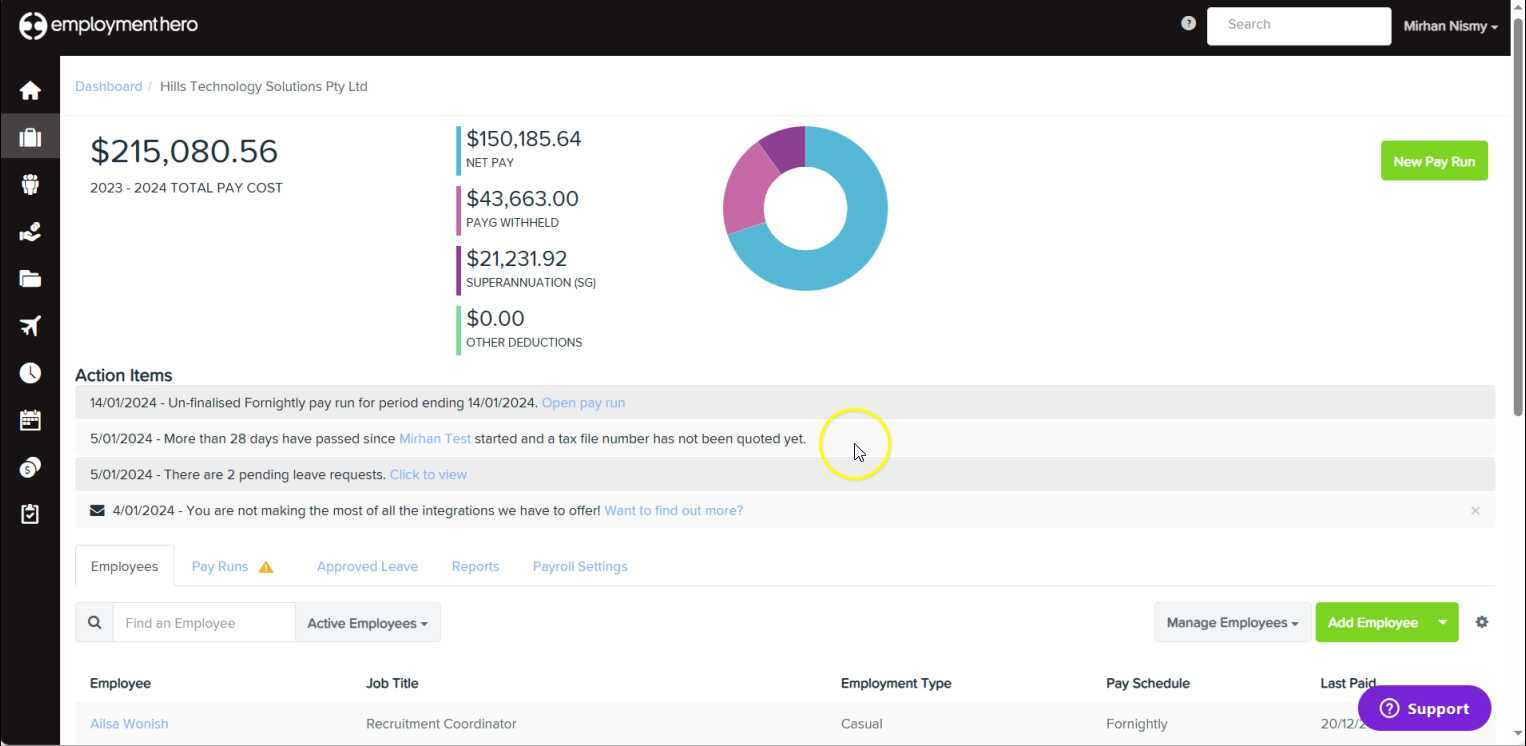Open the Manage Employees dropdown
Viewport: 1526px width, 746px height.
tap(1231, 622)
